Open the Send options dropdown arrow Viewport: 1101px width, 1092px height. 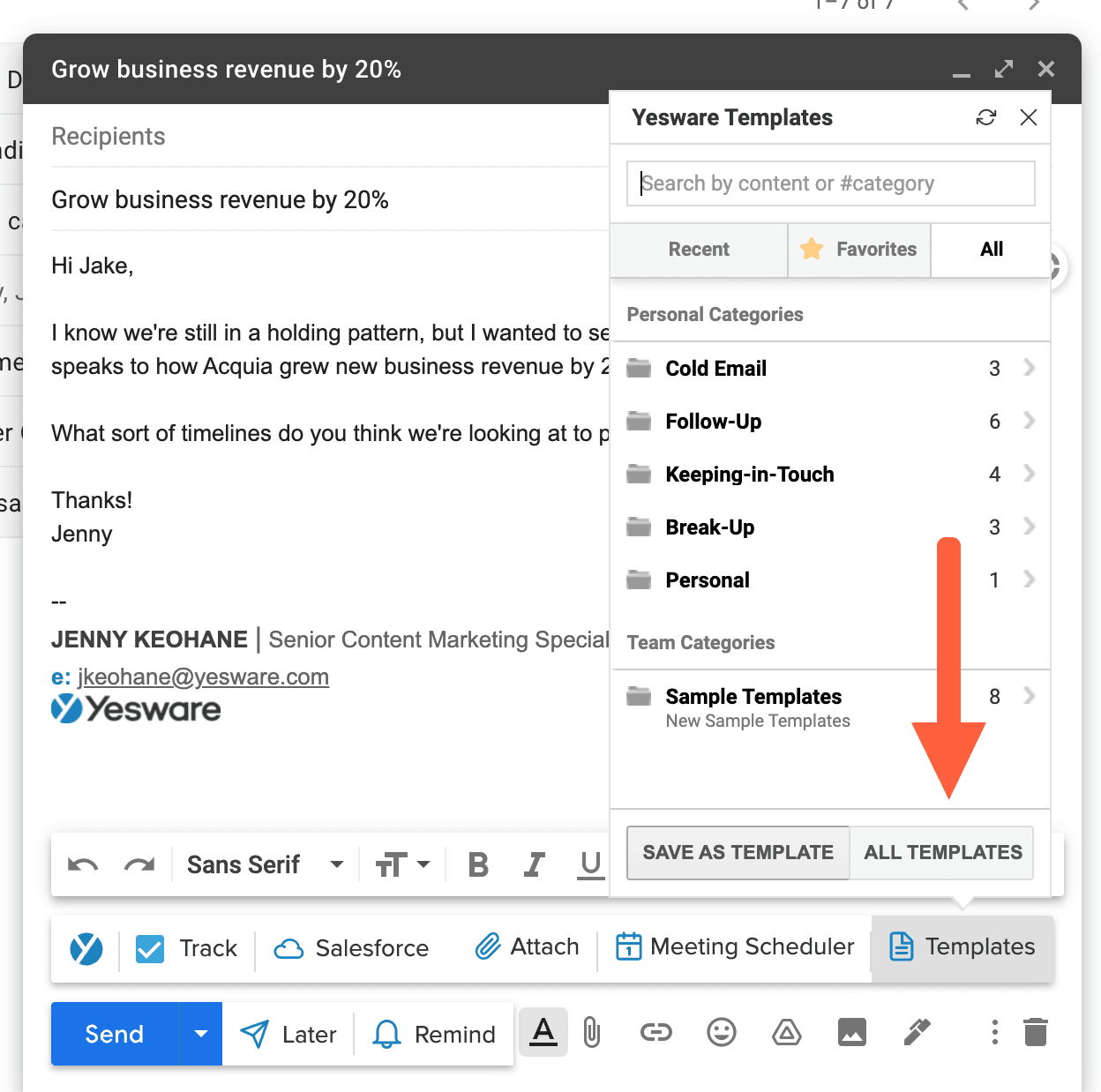point(201,1033)
